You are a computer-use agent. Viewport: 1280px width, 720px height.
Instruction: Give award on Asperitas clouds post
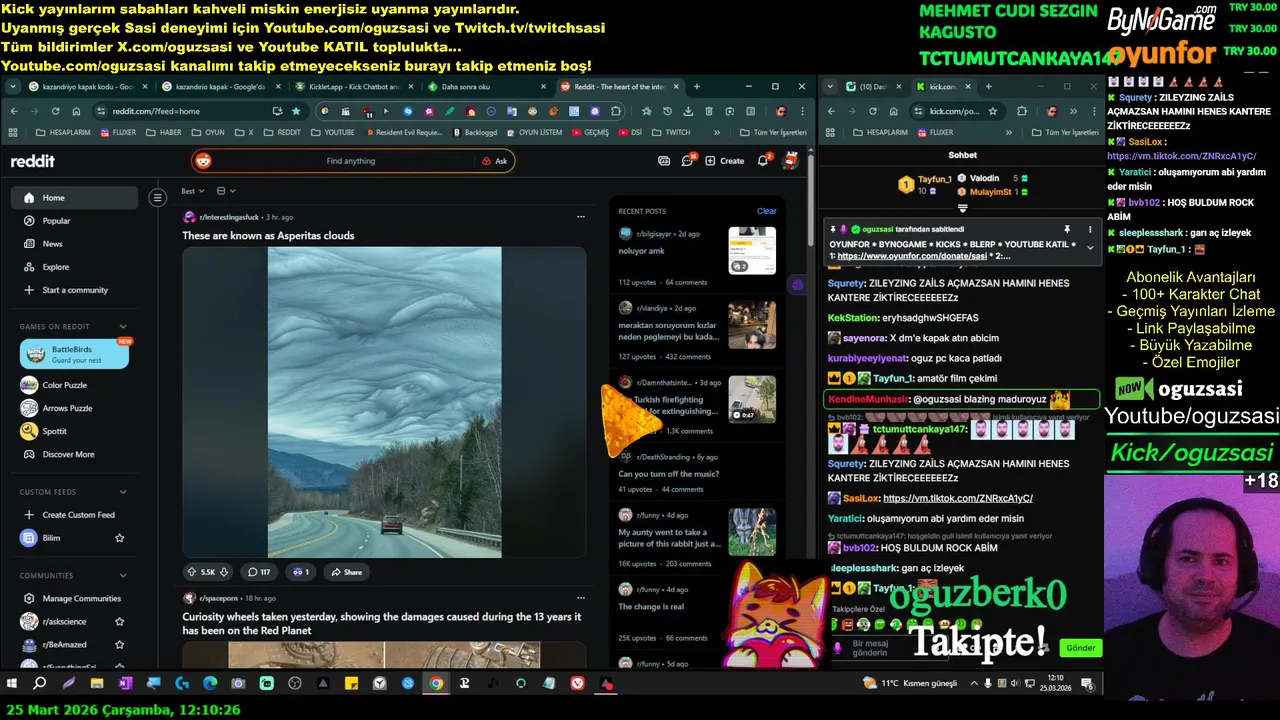(300, 572)
